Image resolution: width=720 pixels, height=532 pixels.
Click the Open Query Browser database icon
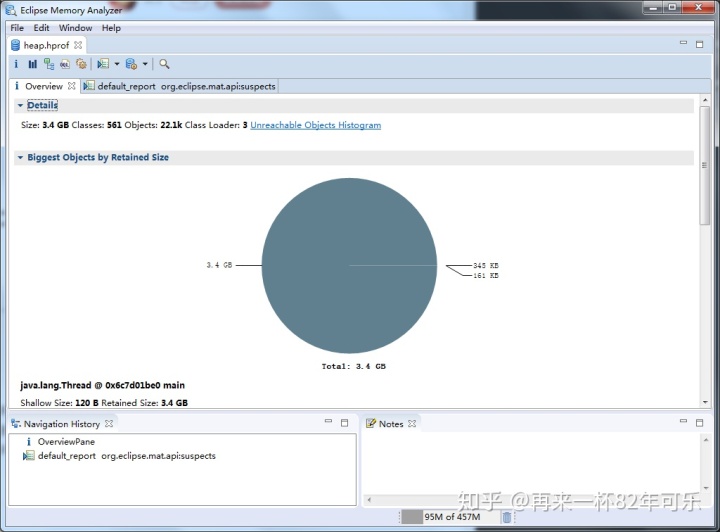131,64
